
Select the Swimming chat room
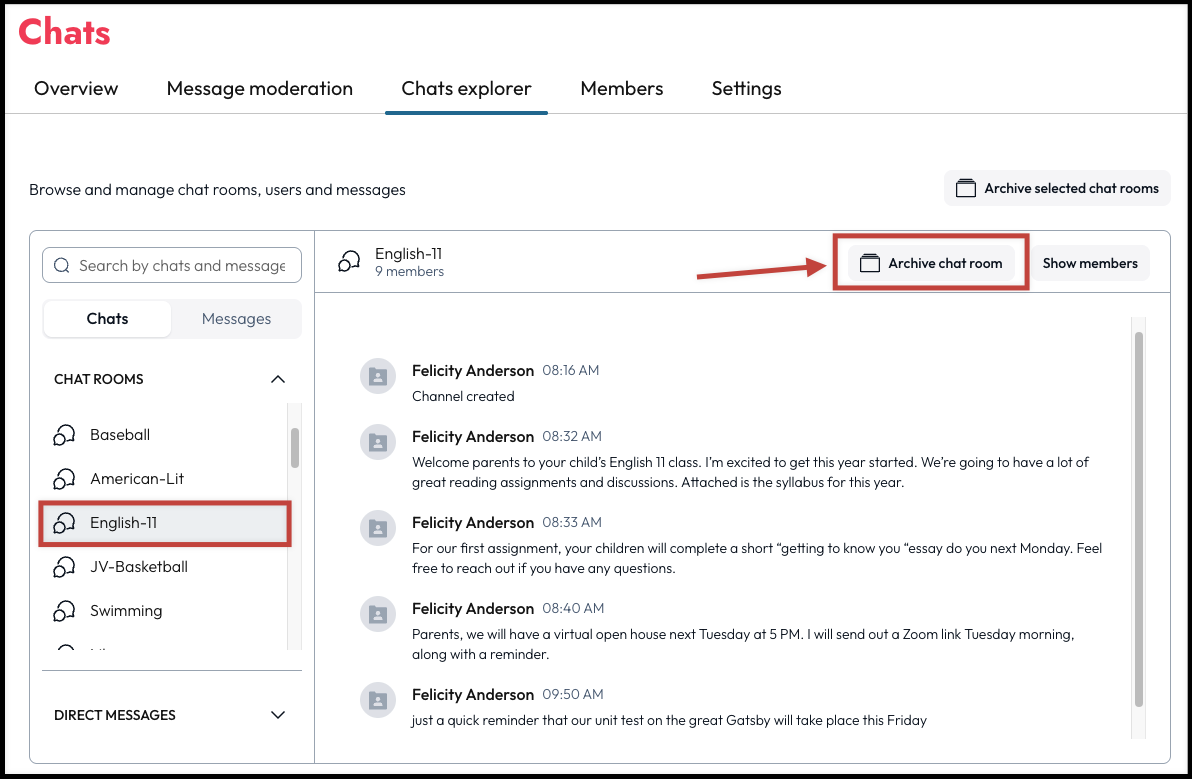tap(165, 611)
